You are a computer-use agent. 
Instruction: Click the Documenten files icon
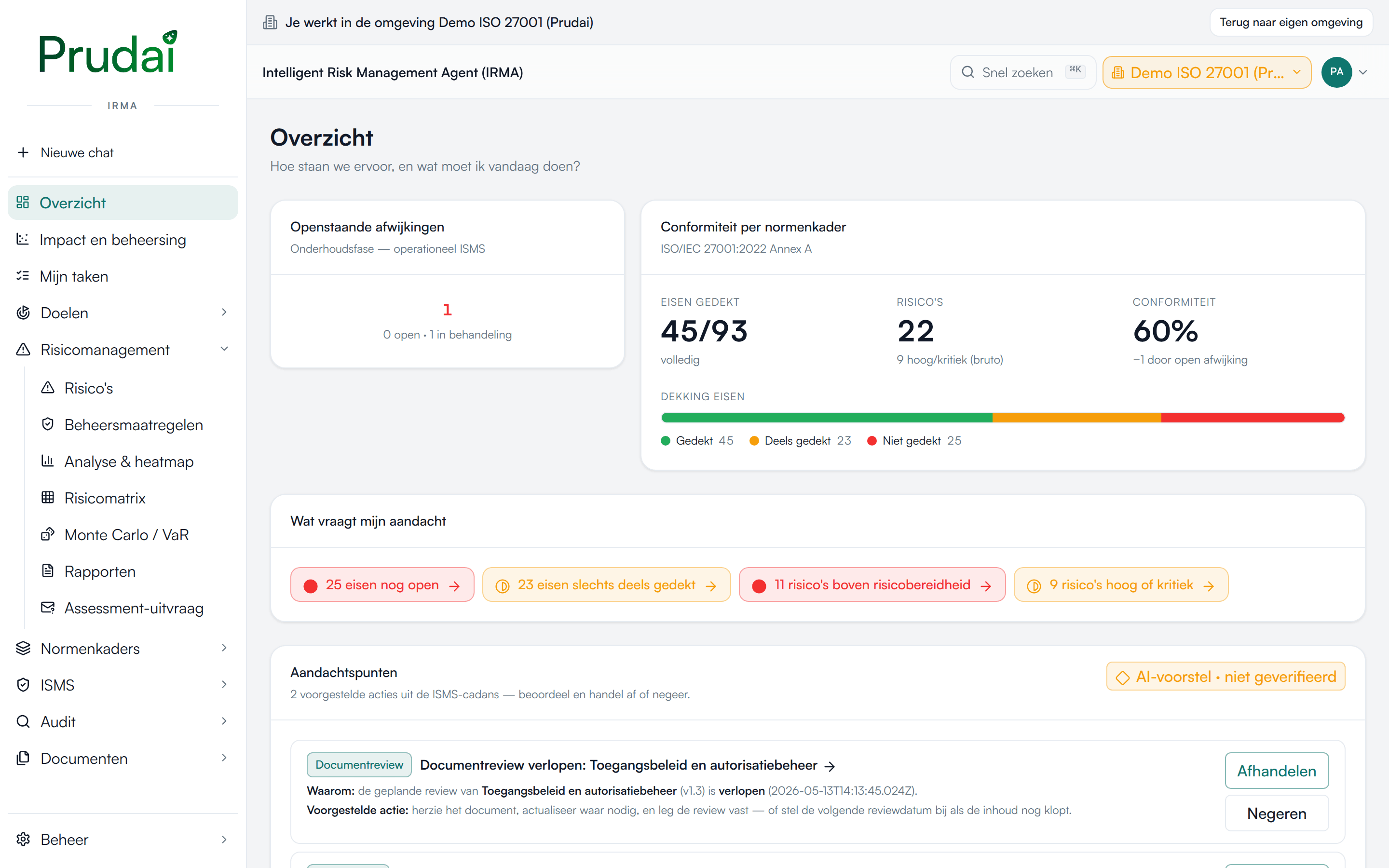[x=23, y=758]
